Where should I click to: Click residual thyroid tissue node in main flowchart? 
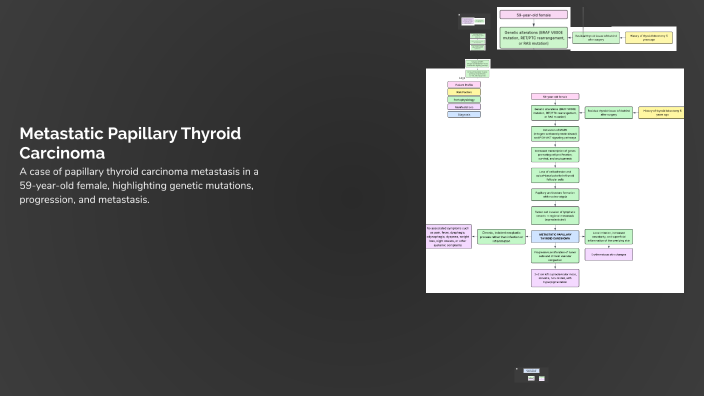tap(608, 112)
